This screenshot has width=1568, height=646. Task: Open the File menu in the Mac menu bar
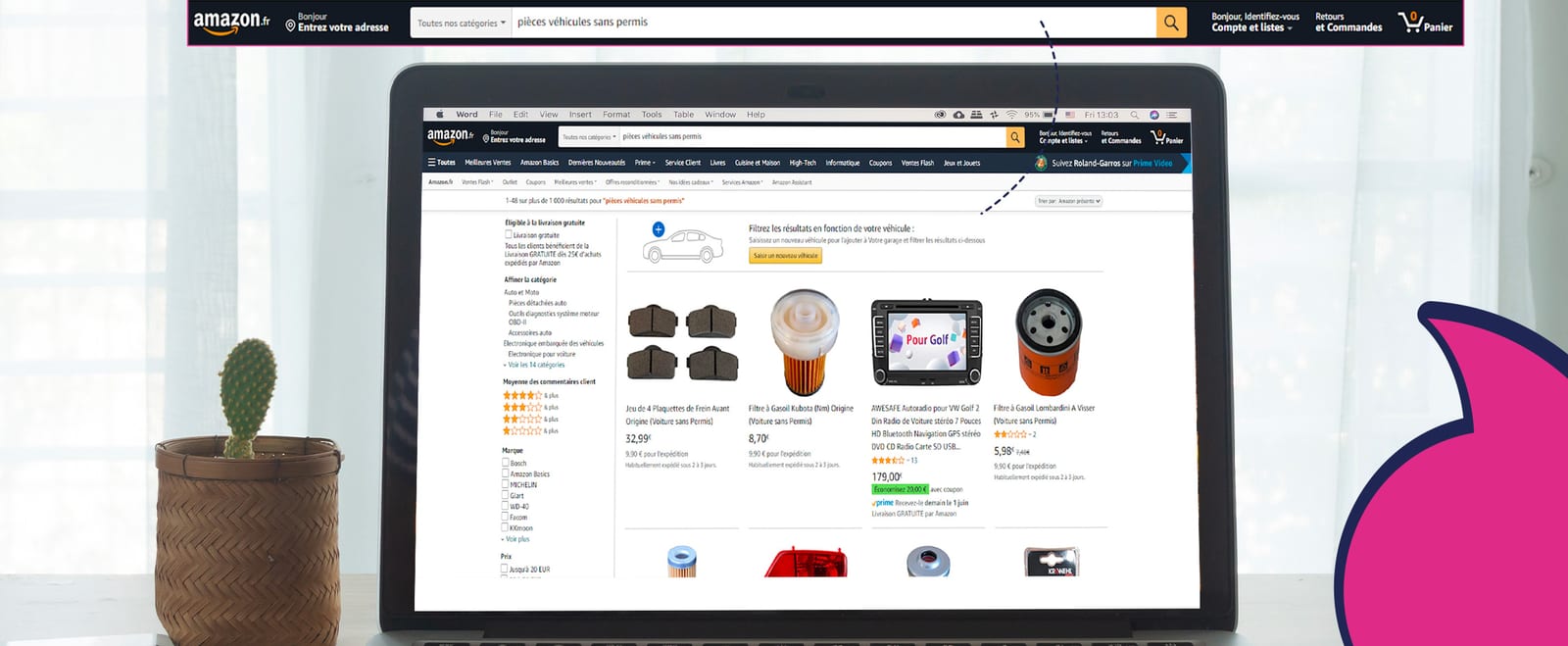[496, 115]
